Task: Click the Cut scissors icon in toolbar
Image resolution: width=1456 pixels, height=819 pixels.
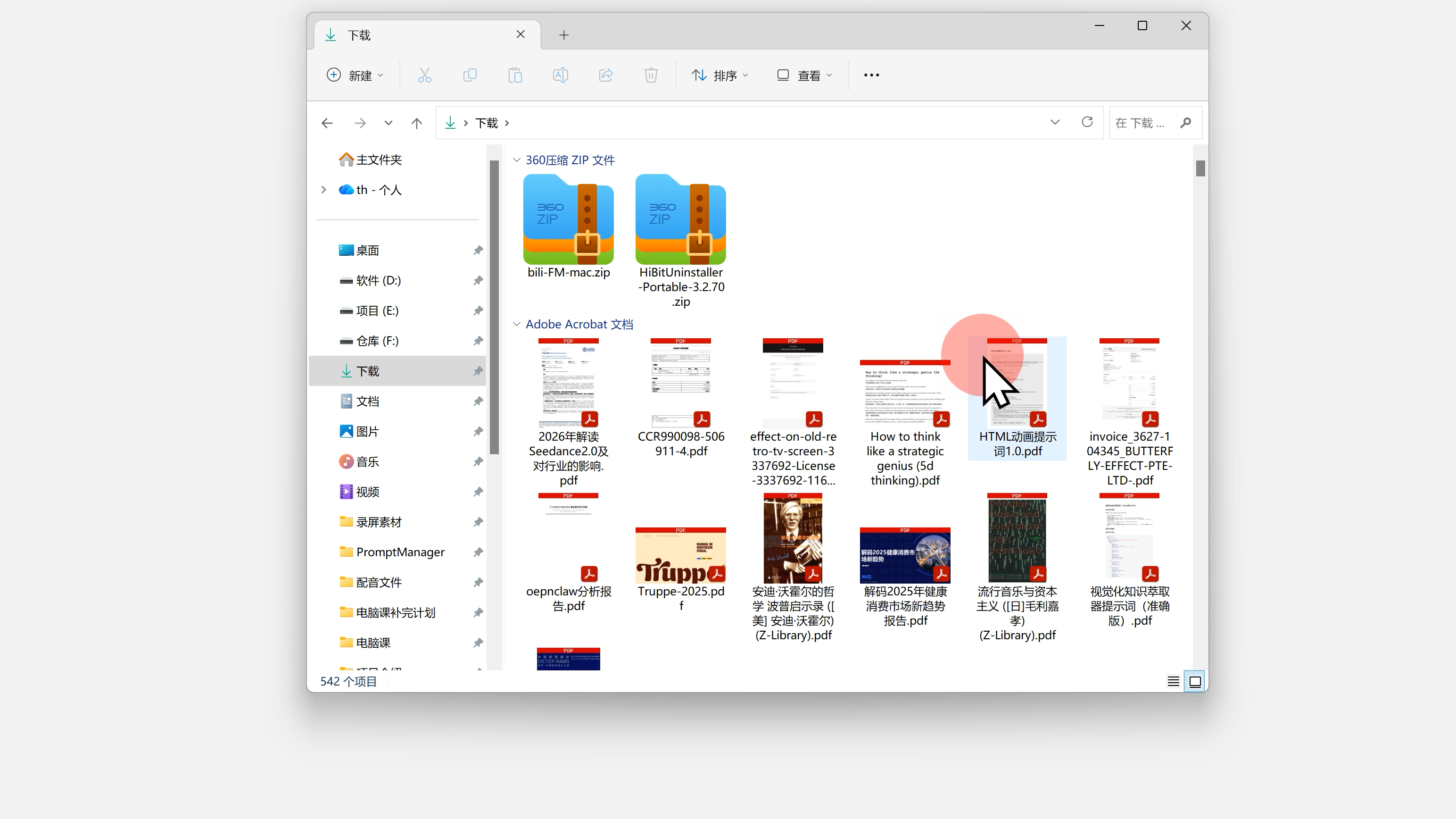Action: (x=424, y=75)
